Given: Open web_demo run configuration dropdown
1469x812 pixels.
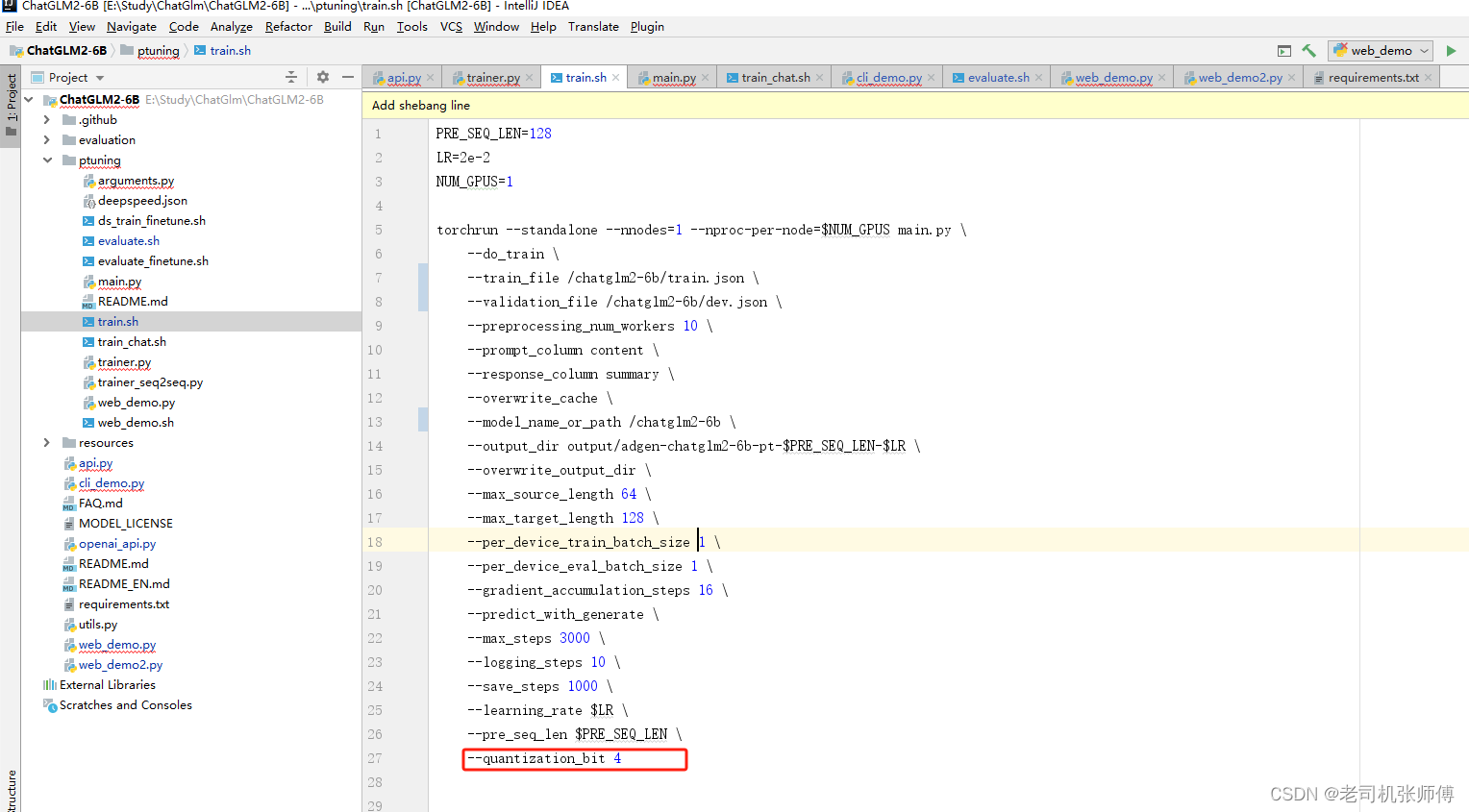Looking at the screenshot, I should (x=1381, y=51).
